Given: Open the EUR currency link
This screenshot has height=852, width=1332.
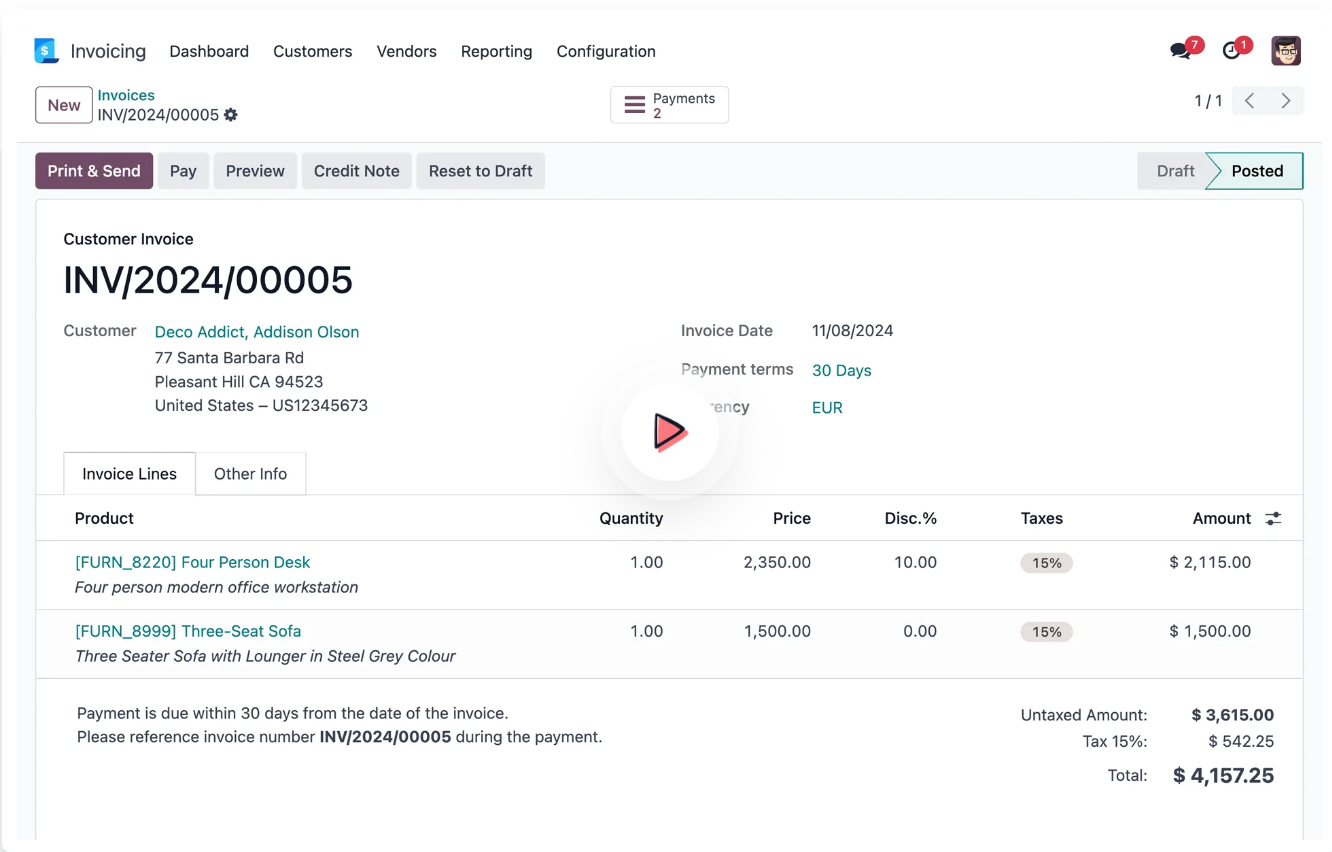Looking at the screenshot, I should 827,408.
